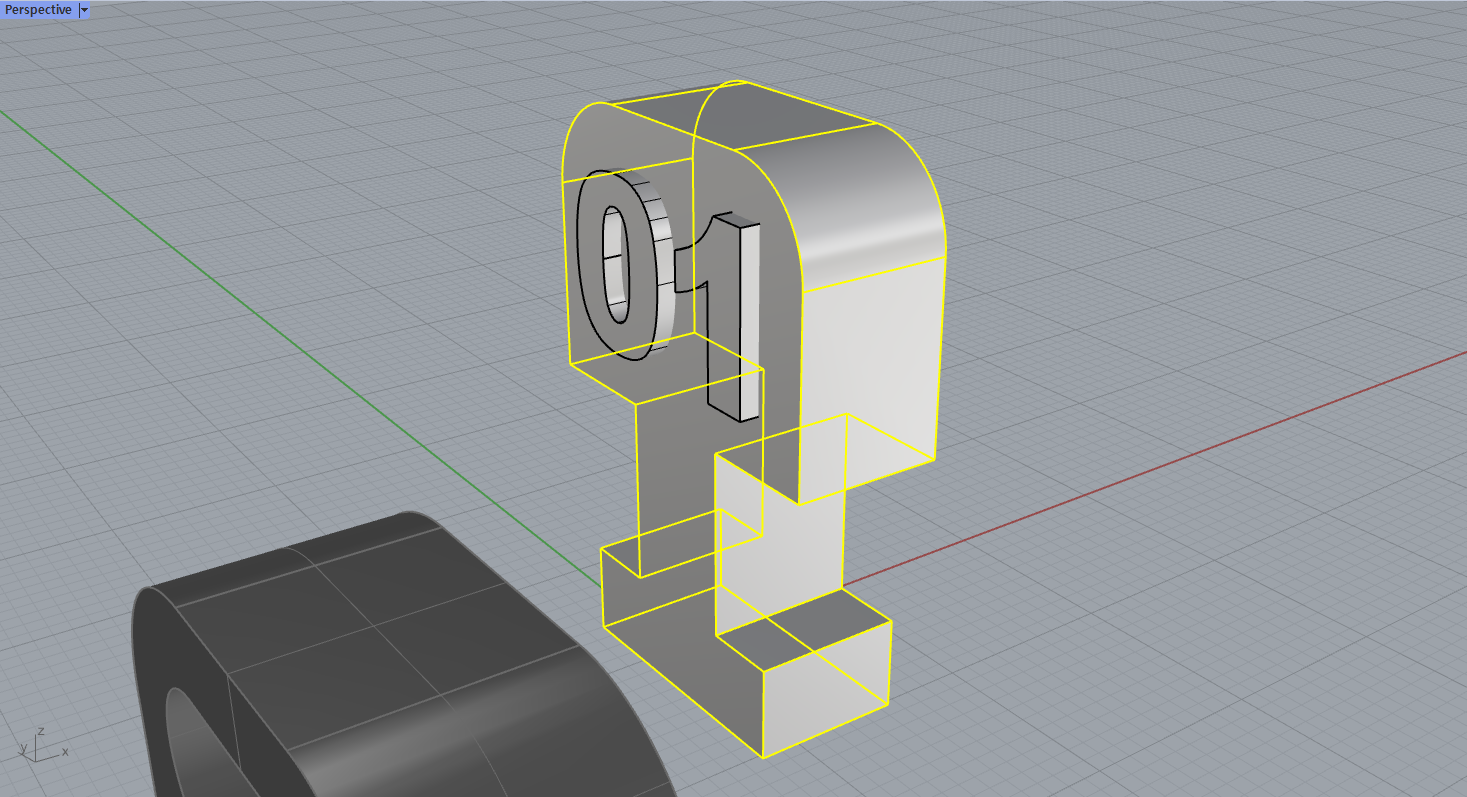Open the Perspective viewport title menu
This screenshot has width=1467, height=797.
tap(38, 10)
